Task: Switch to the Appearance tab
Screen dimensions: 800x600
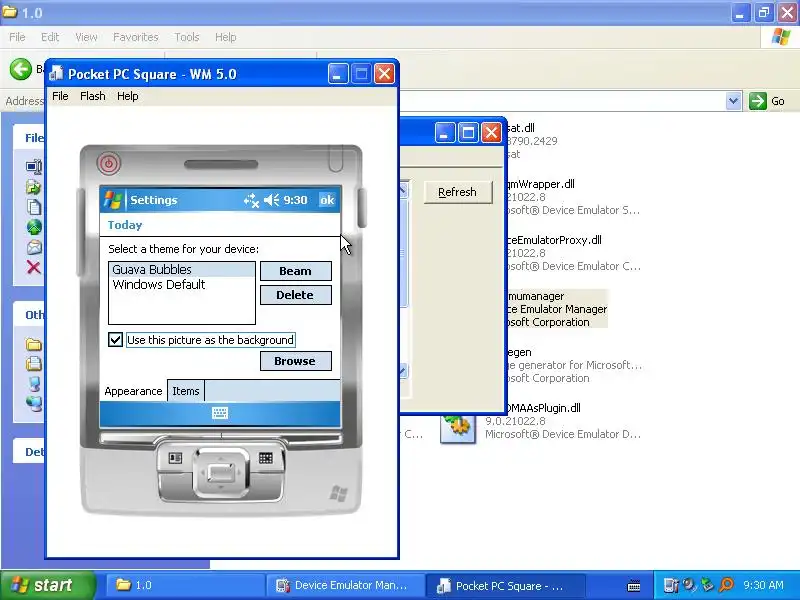Action: point(133,391)
